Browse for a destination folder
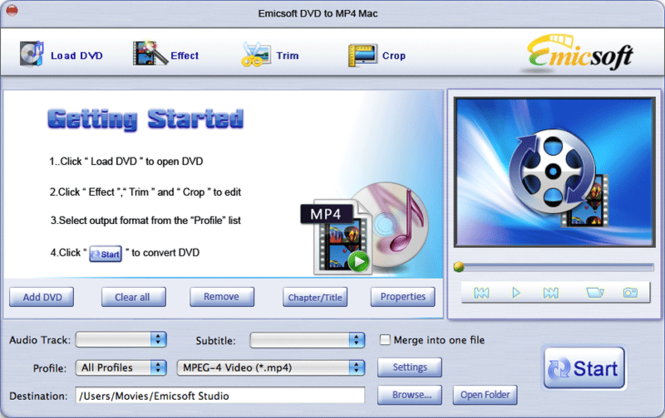Screen dimensions: 665x418 409,395
